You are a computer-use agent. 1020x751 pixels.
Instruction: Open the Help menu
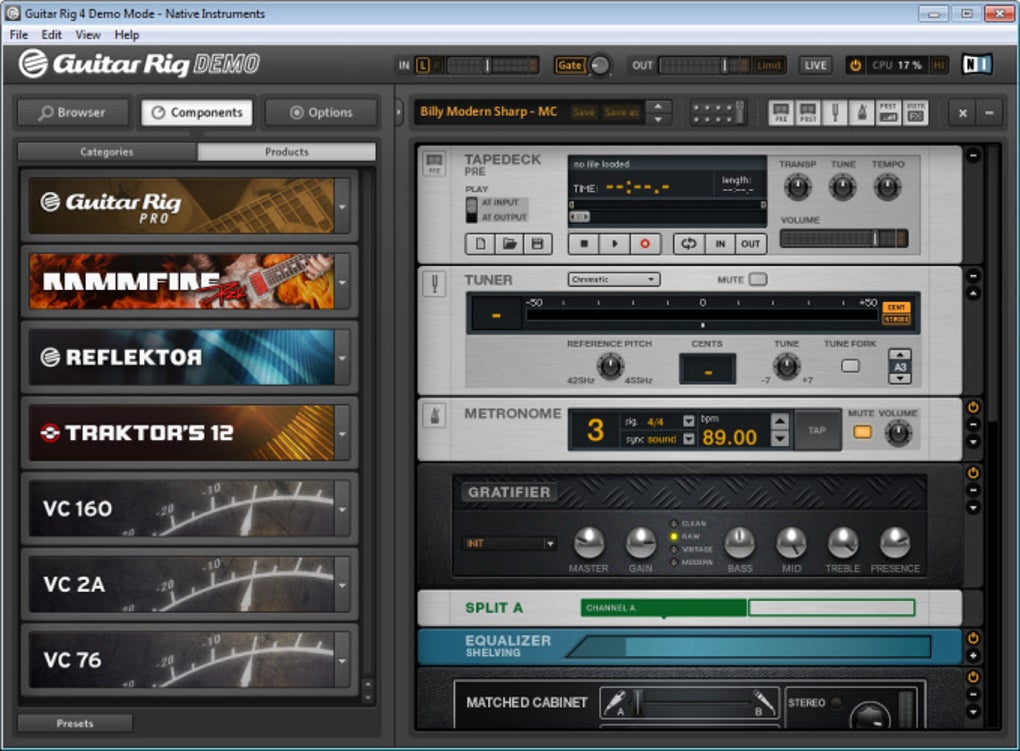pos(127,35)
